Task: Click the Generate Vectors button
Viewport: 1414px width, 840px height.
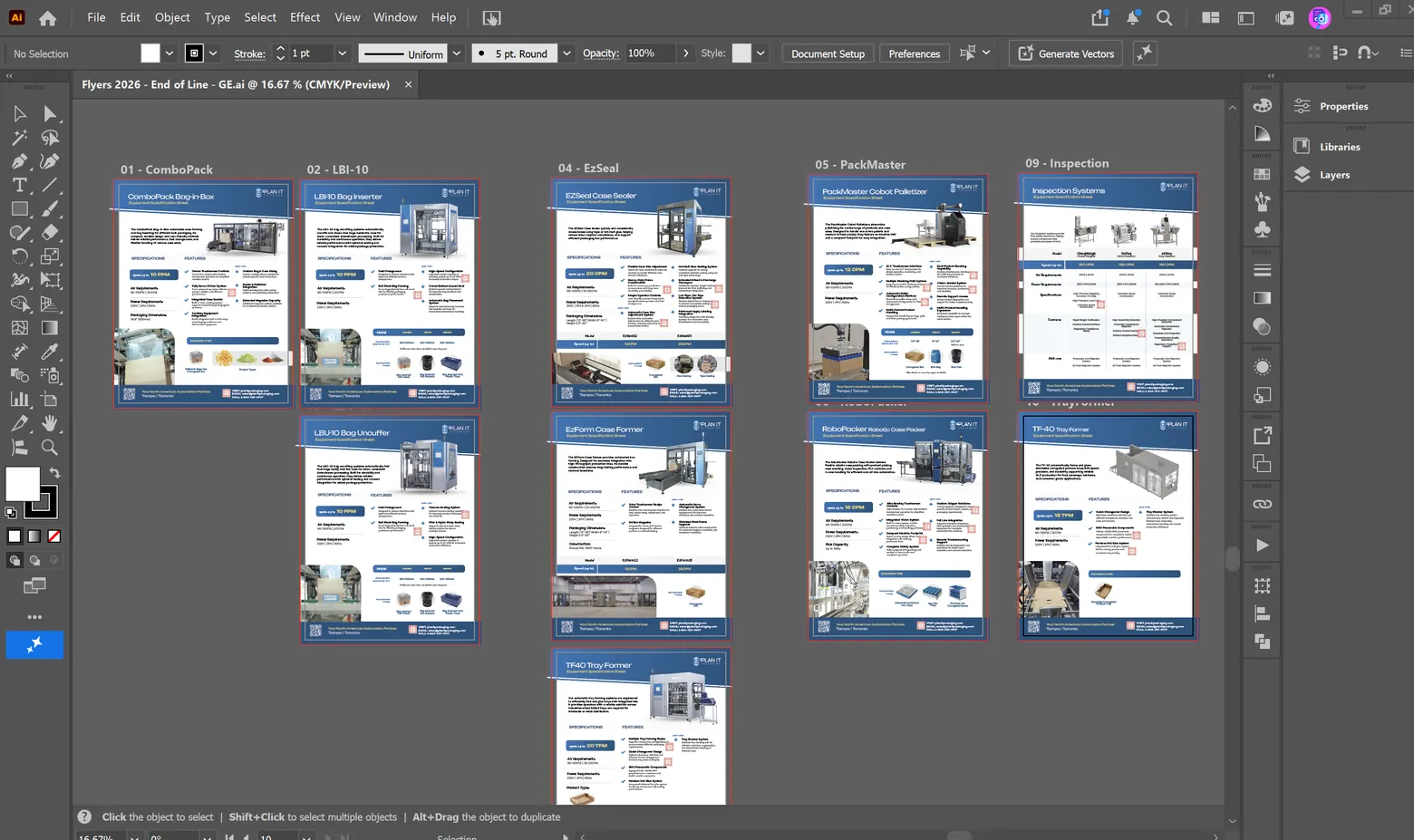Action: 1066,53
